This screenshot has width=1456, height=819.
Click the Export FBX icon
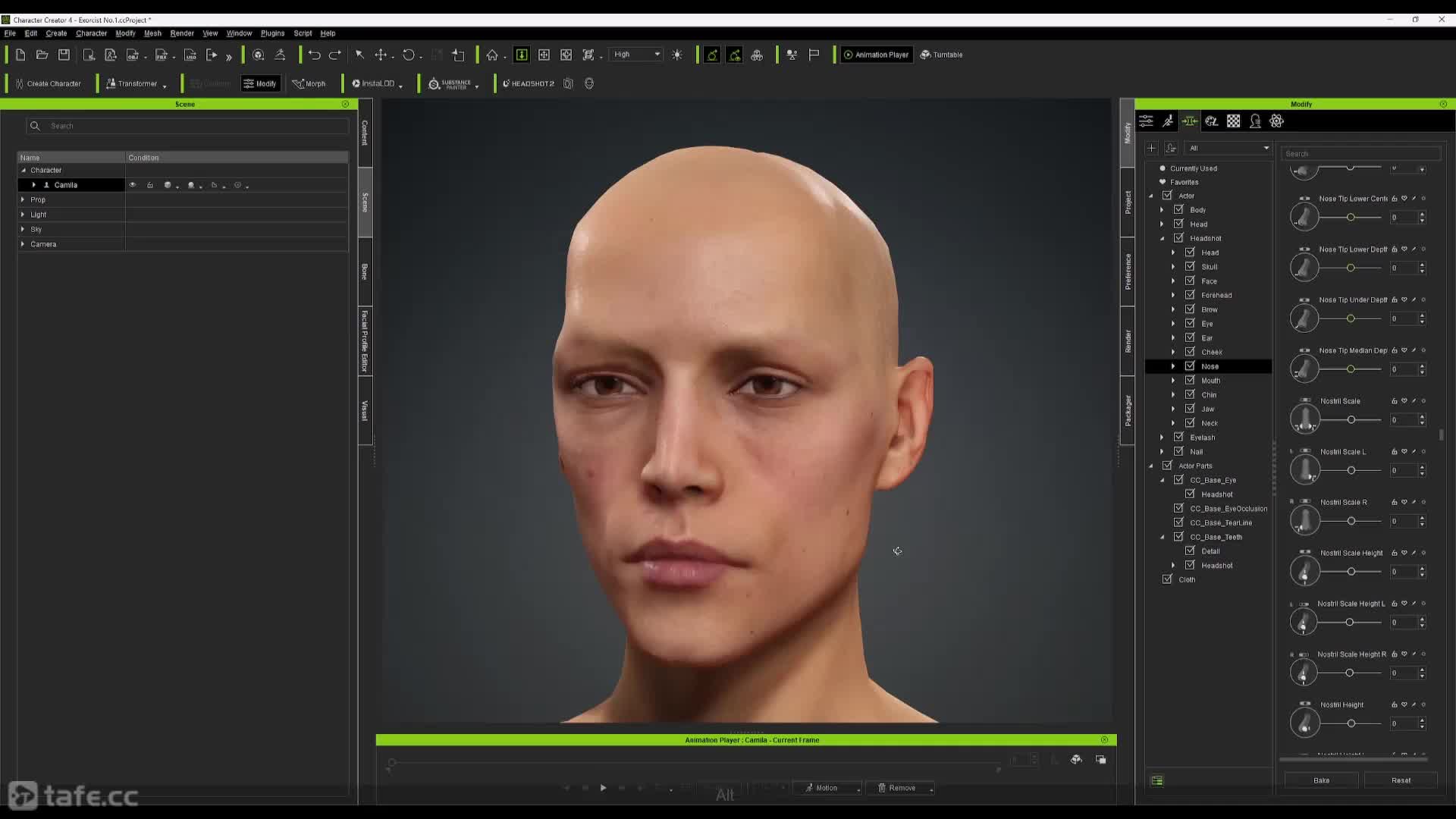162,55
